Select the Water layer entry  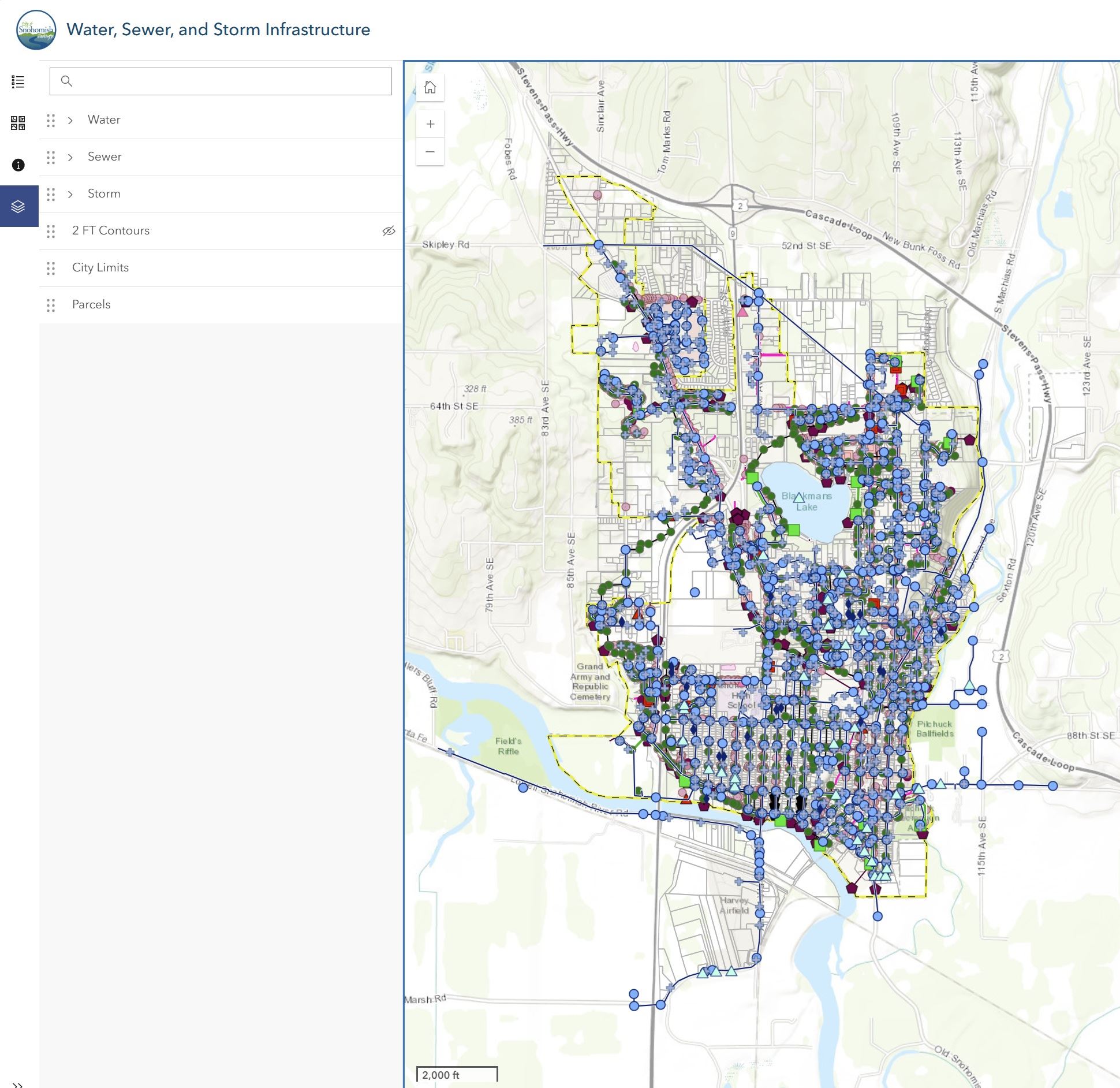coord(104,120)
